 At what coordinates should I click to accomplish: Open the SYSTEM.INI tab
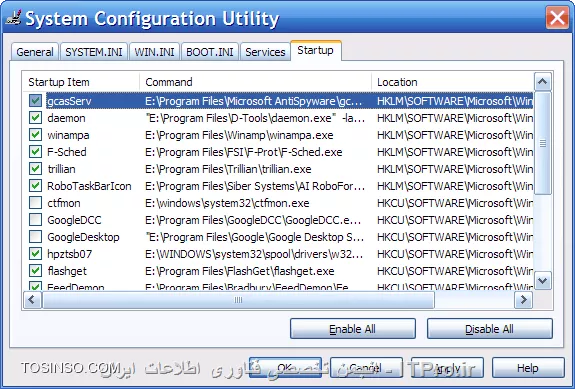point(94,52)
